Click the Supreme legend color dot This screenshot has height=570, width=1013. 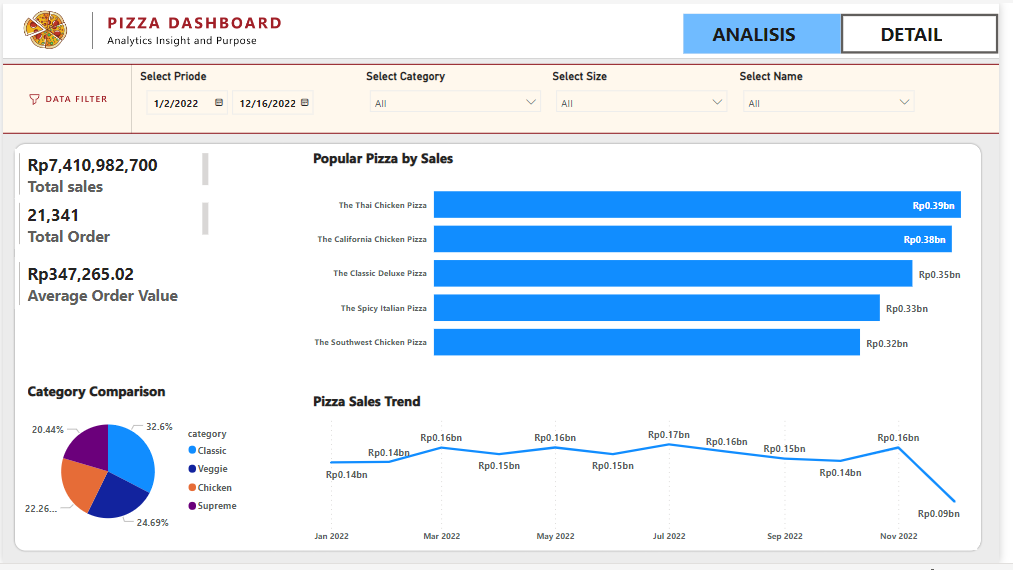pyautogui.click(x=192, y=505)
